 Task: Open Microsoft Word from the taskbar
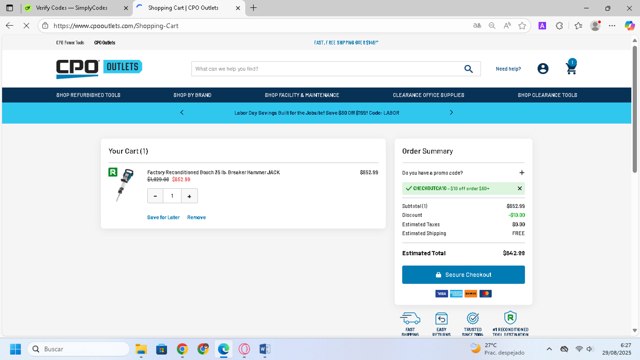(x=264, y=349)
